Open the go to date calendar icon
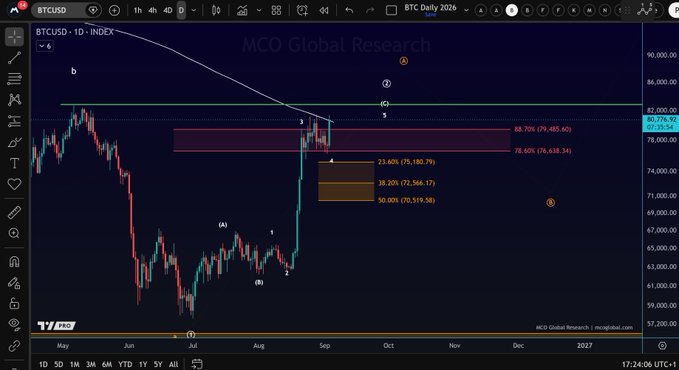 pos(197,364)
